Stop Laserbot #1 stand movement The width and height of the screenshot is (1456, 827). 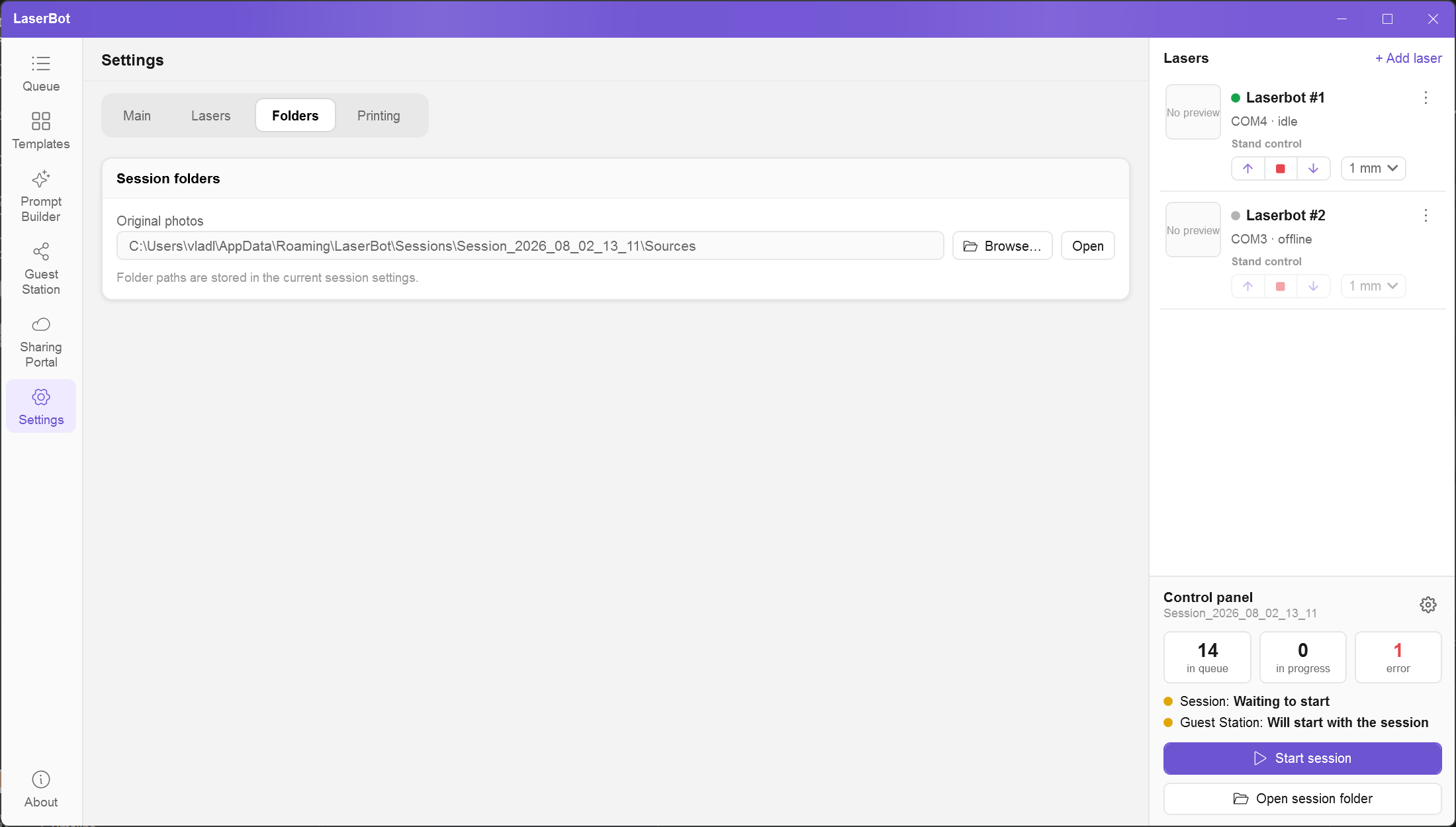[x=1281, y=169]
